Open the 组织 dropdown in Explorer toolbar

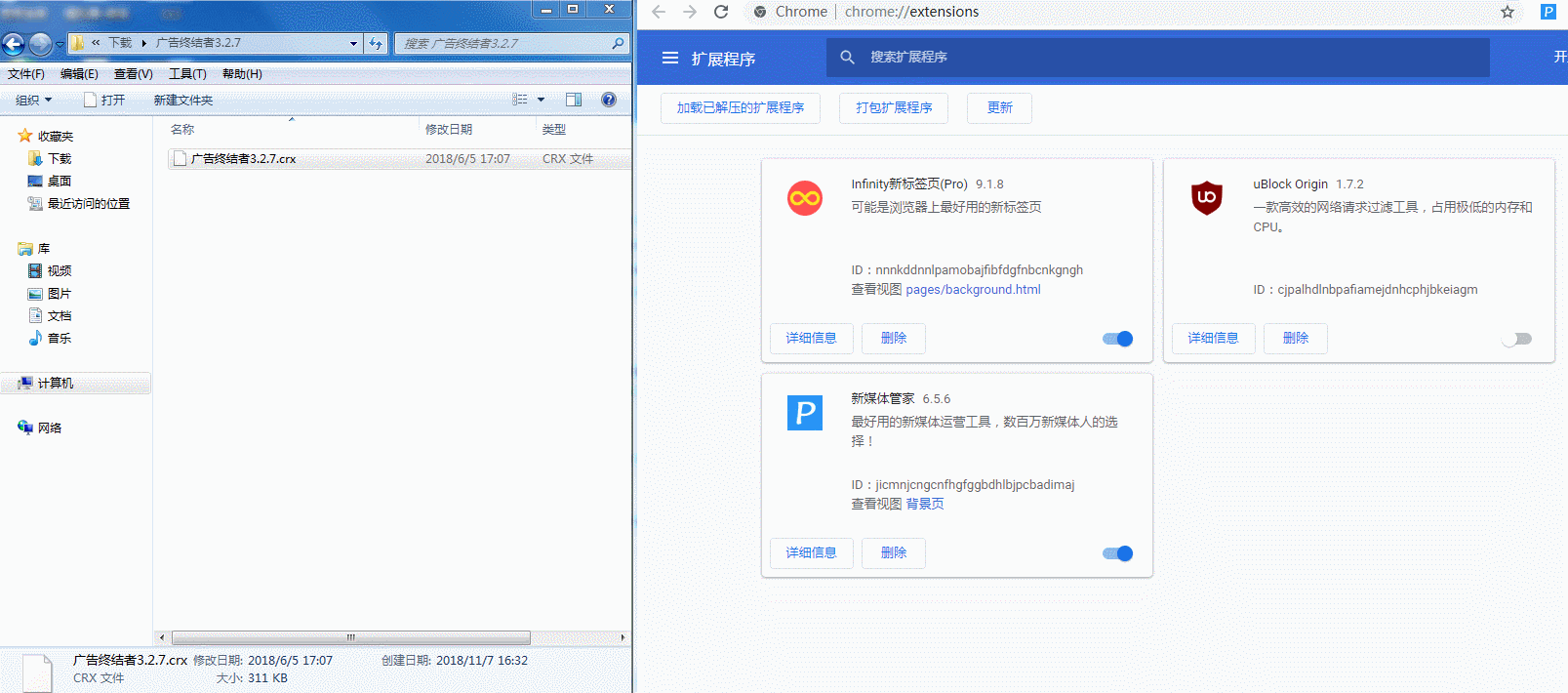coord(33,100)
